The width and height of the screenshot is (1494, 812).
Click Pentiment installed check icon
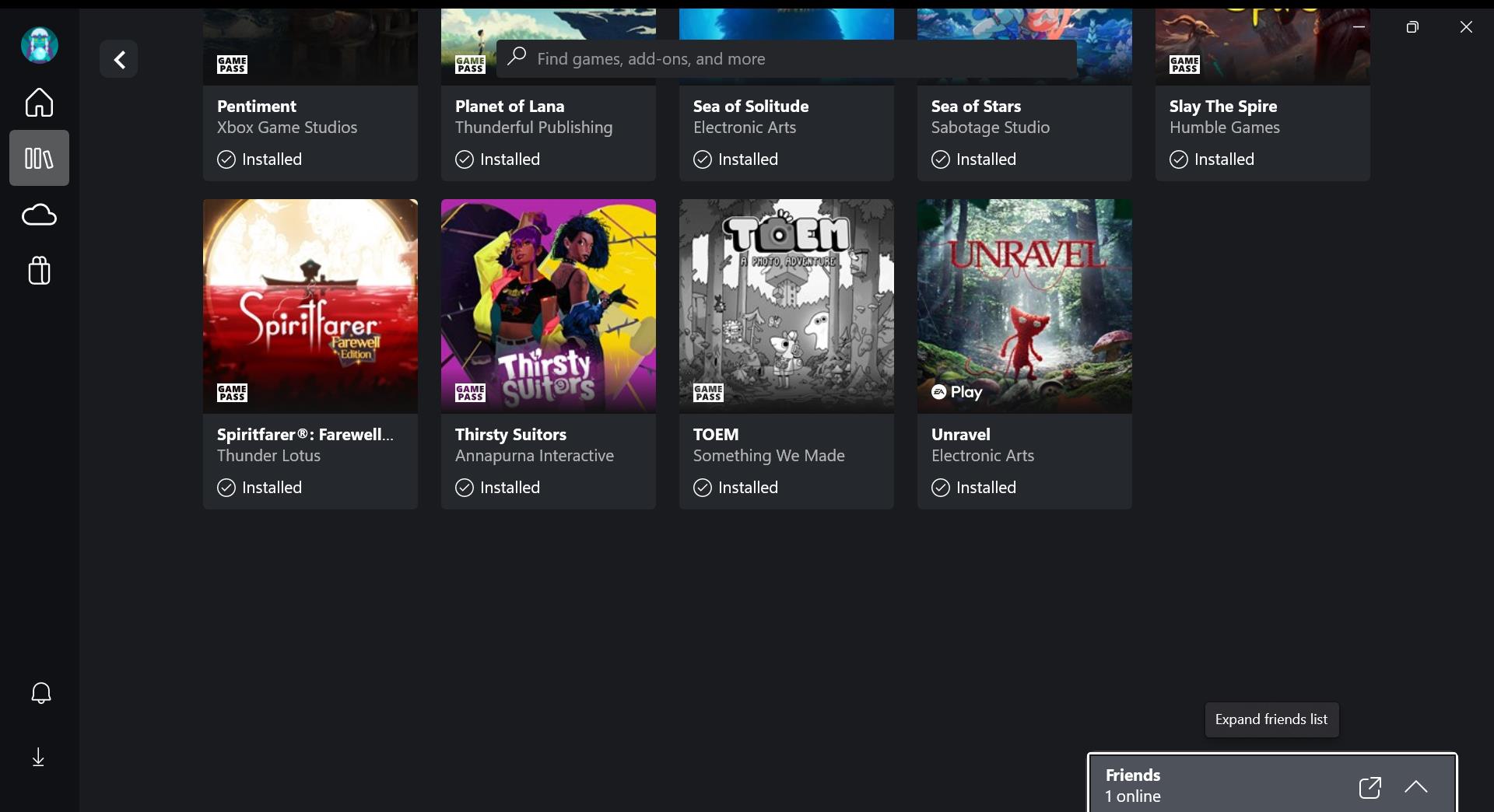pyautogui.click(x=226, y=159)
